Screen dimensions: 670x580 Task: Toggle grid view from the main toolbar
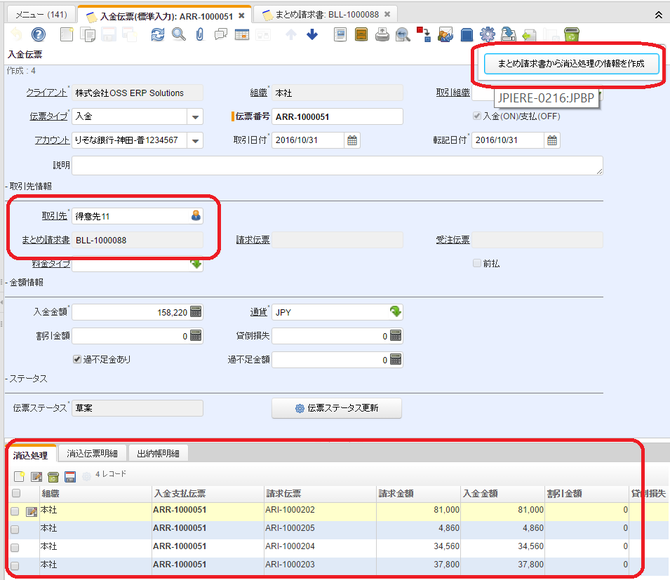coord(242,35)
